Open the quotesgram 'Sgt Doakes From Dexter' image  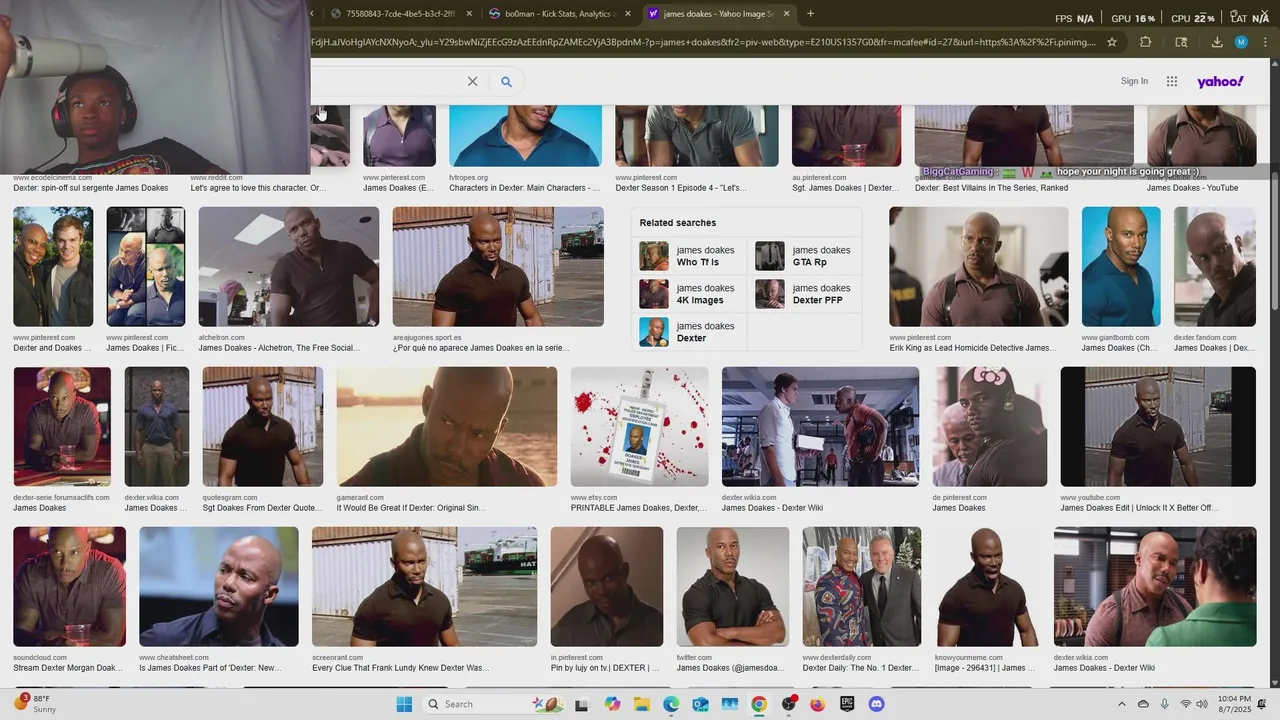263,427
